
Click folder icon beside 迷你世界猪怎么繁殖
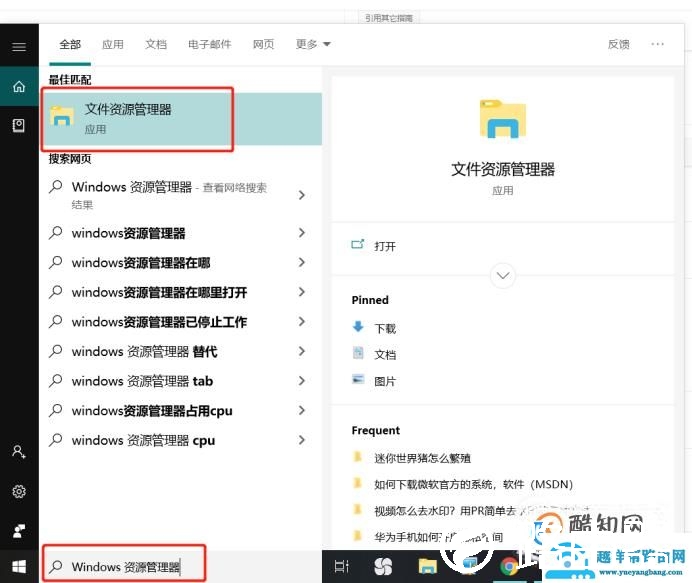(x=357, y=456)
